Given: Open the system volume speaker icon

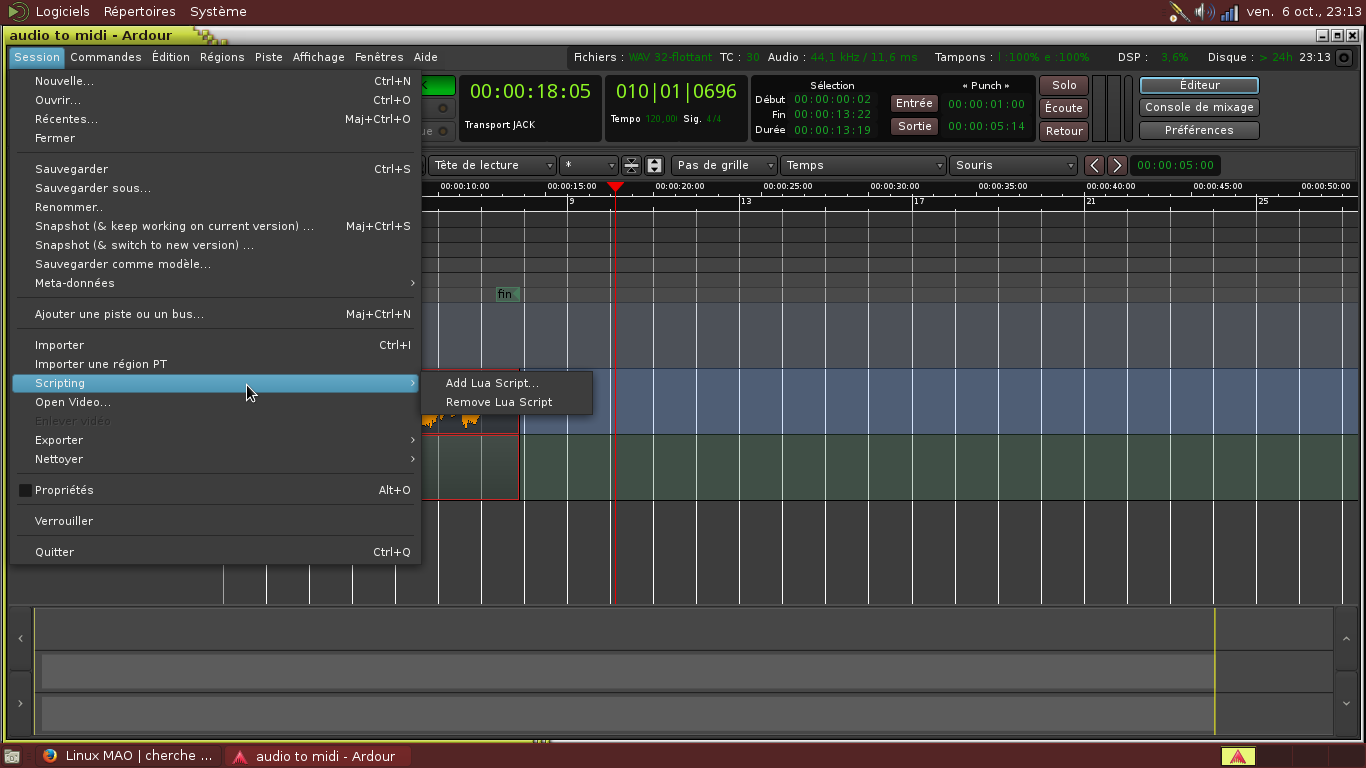Looking at the screenshot, I should [1204, 12].
